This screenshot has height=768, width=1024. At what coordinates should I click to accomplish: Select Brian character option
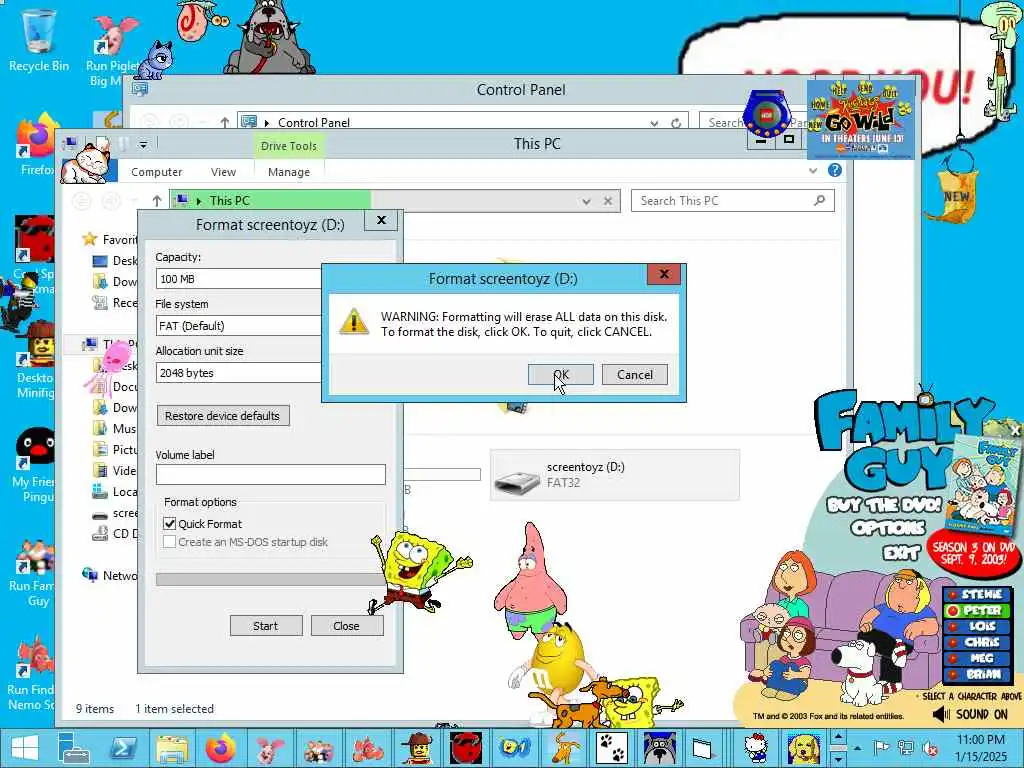(x=977, y=674)
